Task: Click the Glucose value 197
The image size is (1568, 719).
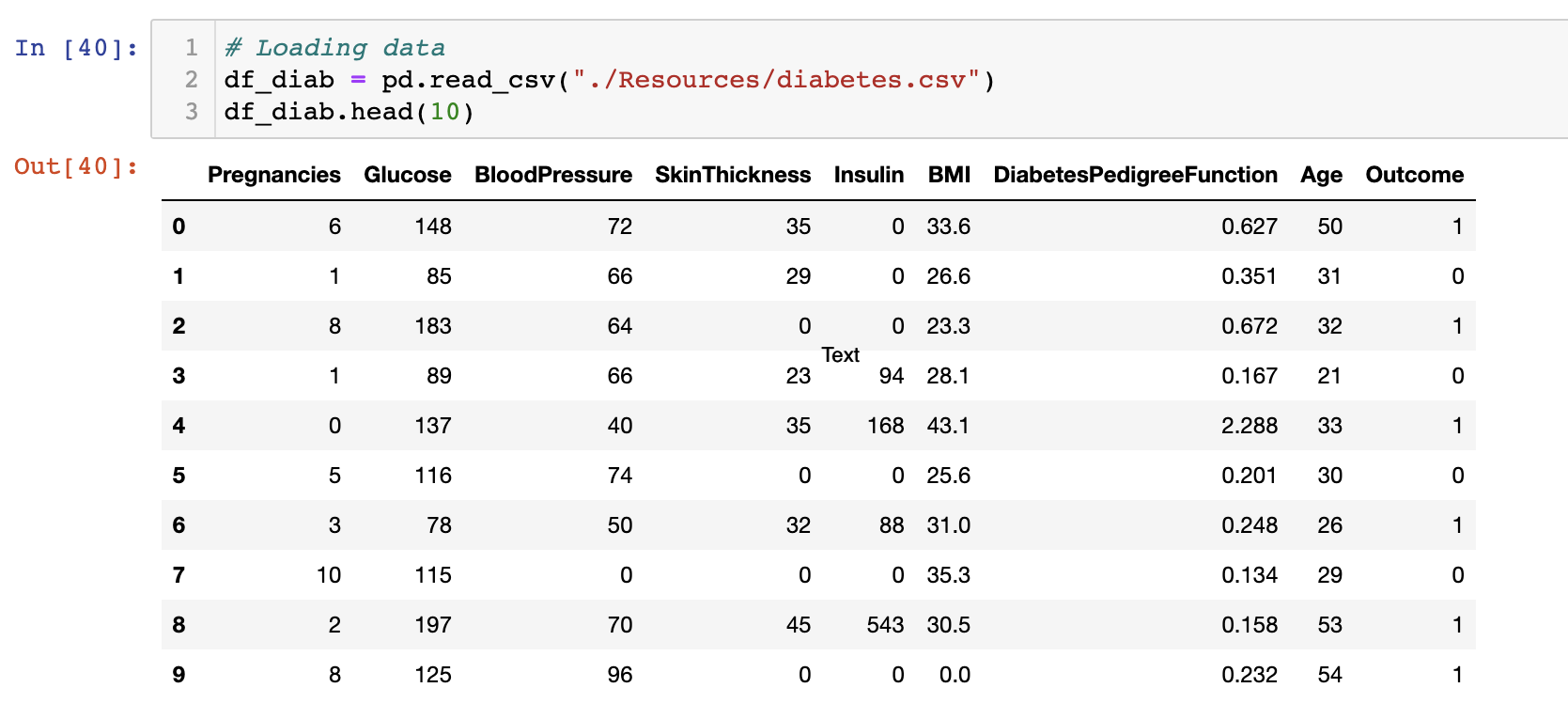Action: tap(433, 625)
